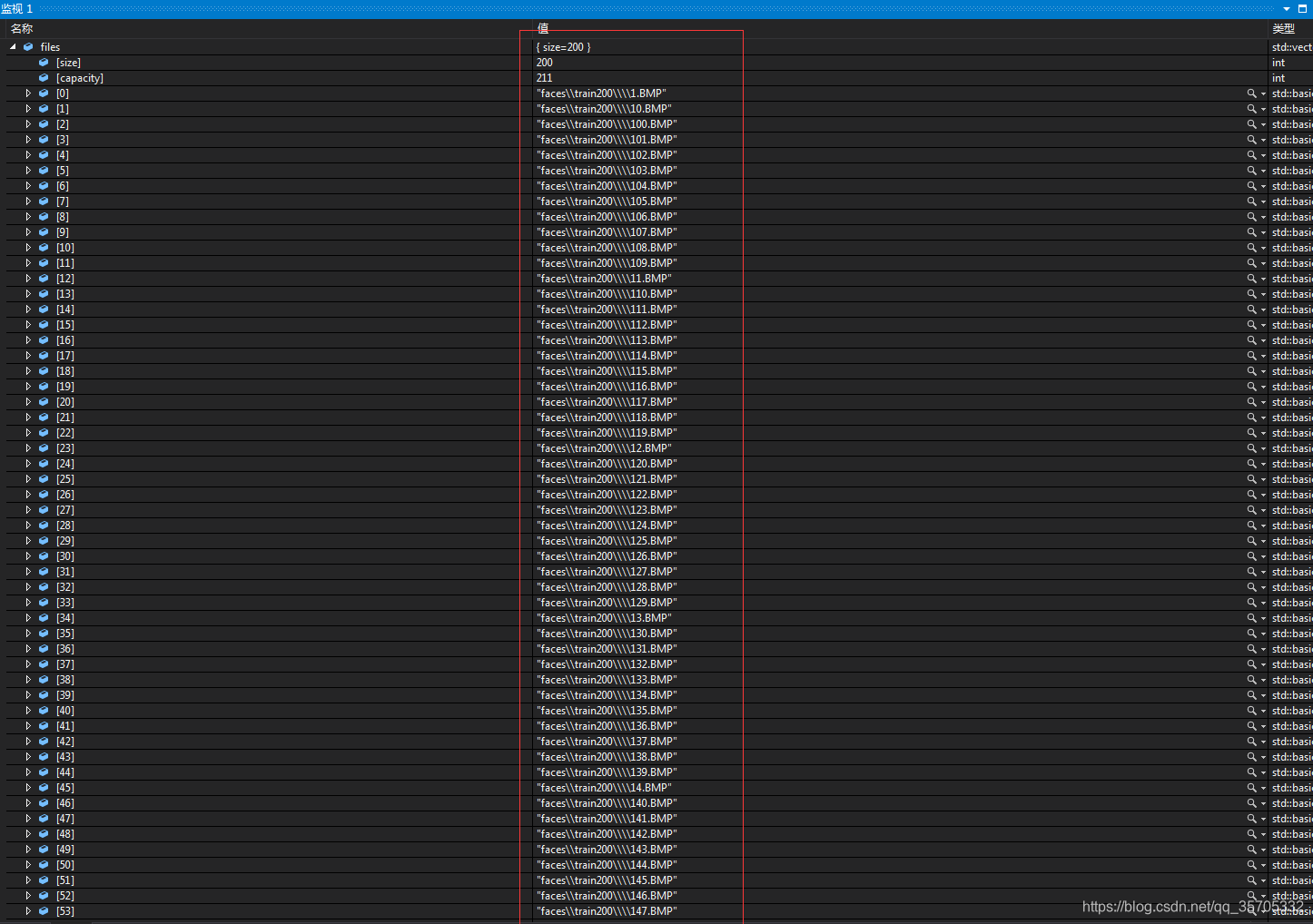Select the 监视 1 panel title
This screenshot has height=924, width=1313.
(x=16, y=9)
